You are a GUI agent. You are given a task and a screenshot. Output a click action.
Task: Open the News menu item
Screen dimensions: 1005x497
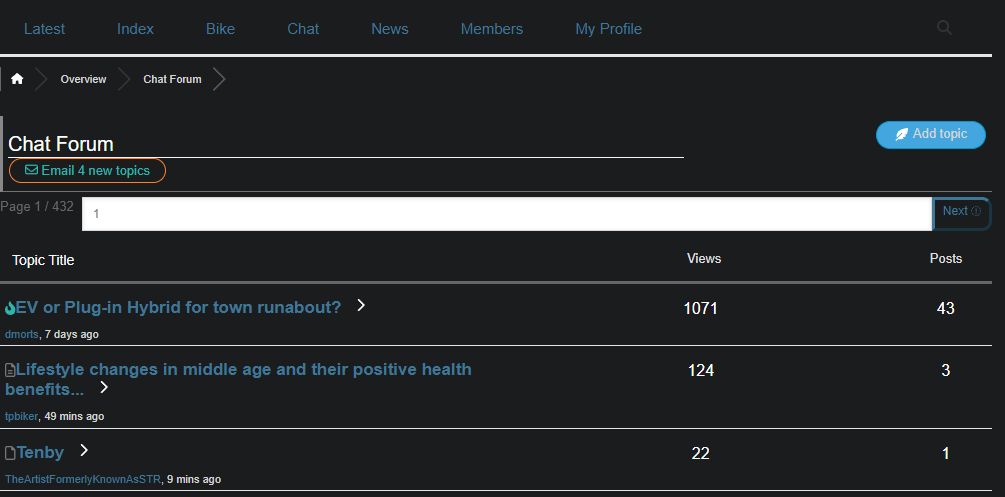coord(389,29)
